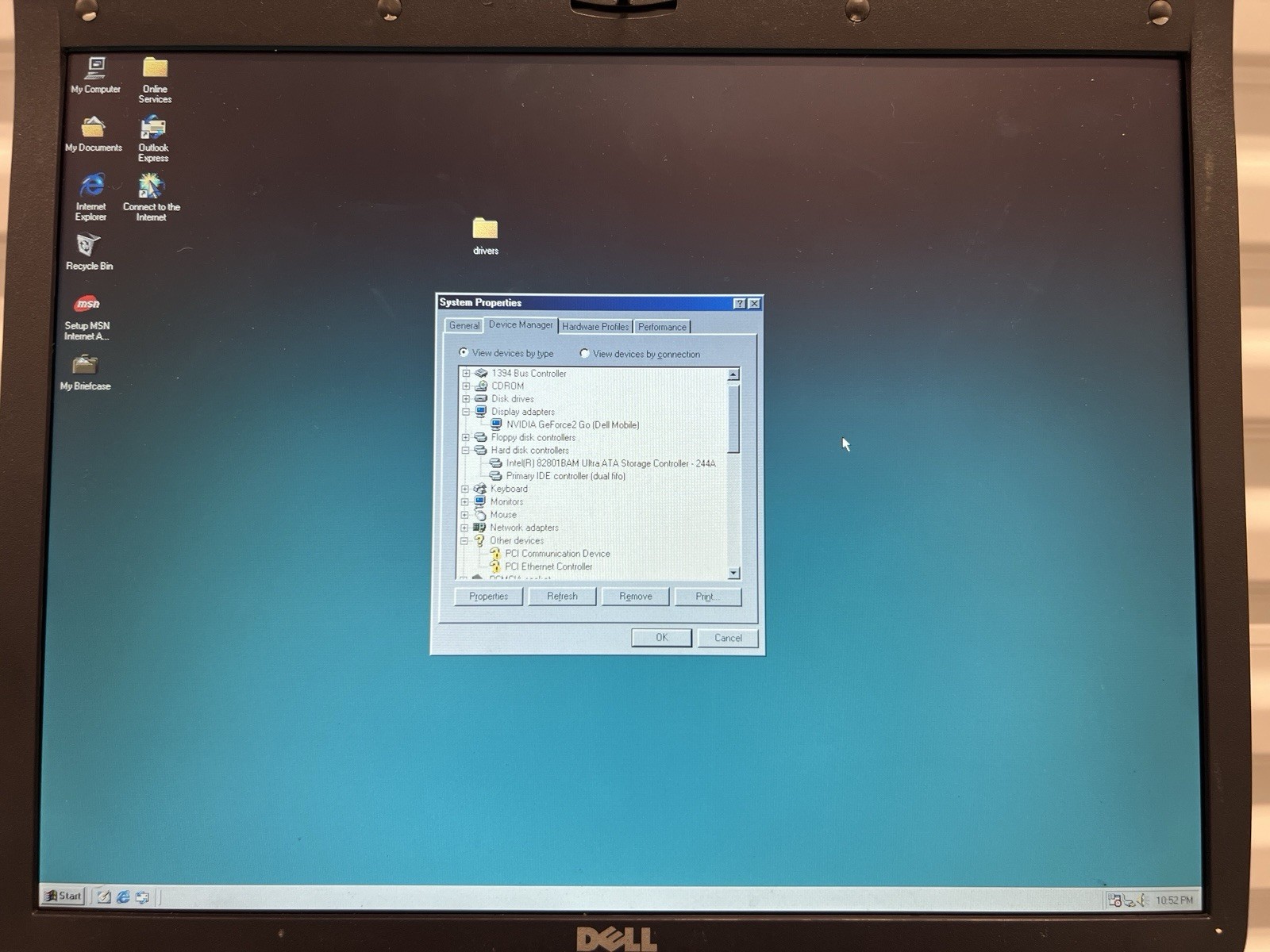The width and height of the screenshot is (1270, 952).
Task: Select 'Primary IDE controller (dual fifo)' entry
Action: pos(565,476)
